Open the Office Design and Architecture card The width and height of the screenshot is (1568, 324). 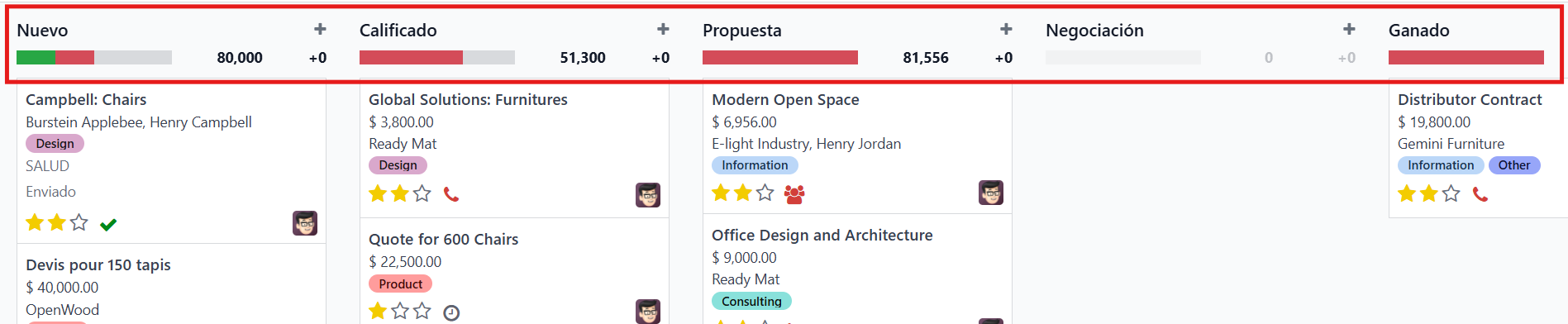coord(822,236)
